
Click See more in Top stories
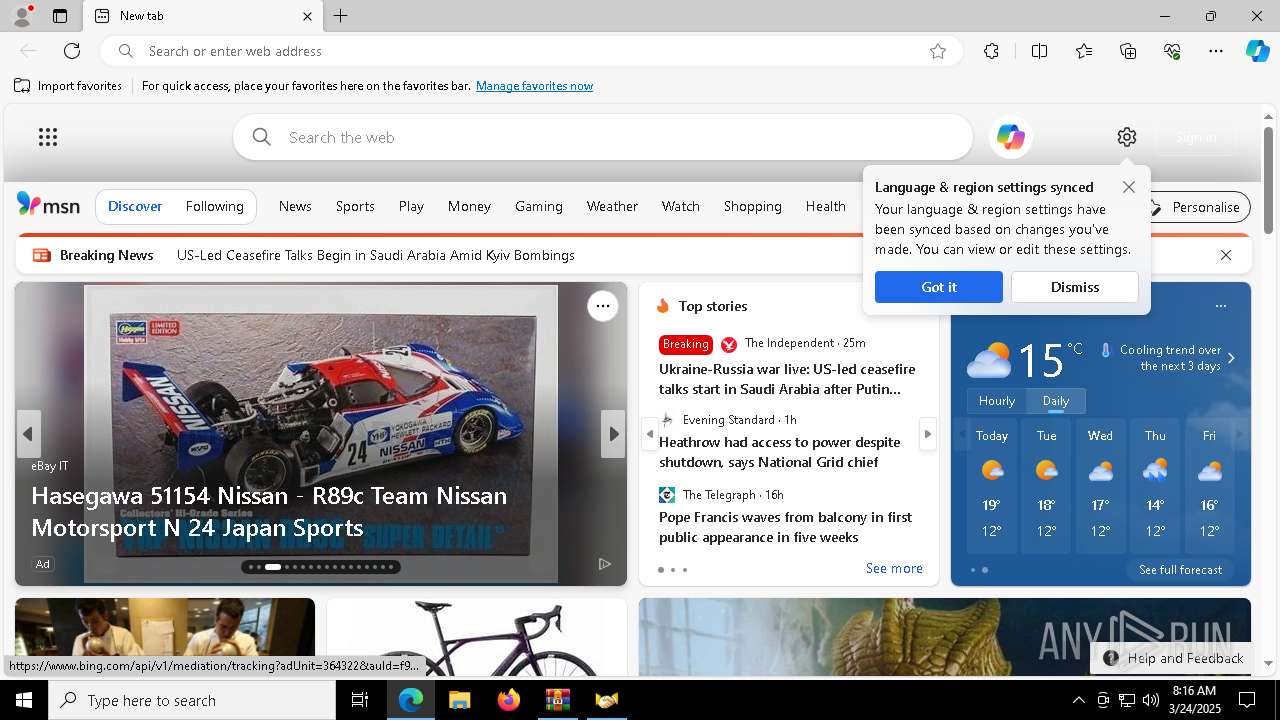[894, 568]
